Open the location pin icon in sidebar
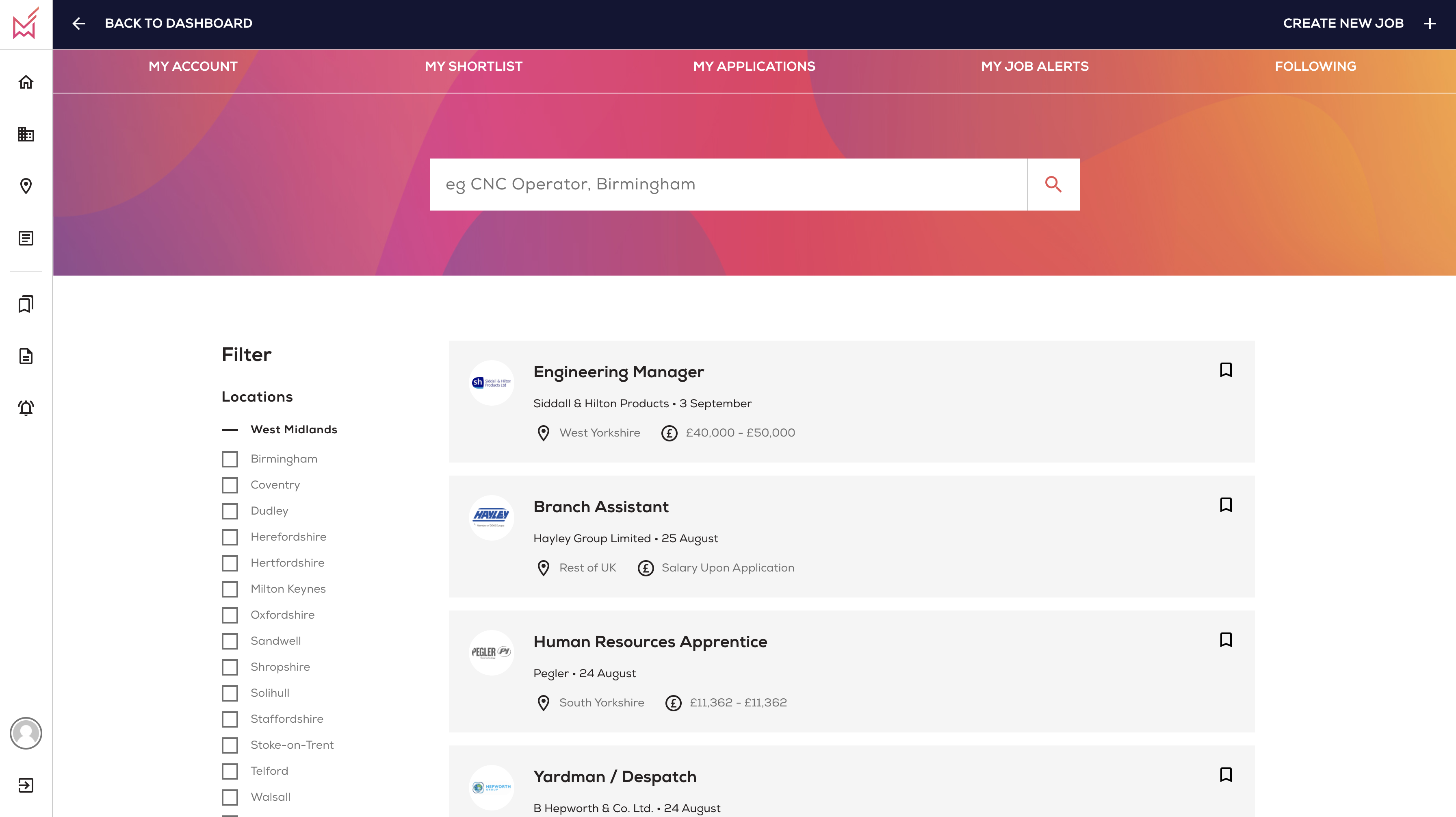The width and height of the screenshot is (1456, 817). (26, 186)
